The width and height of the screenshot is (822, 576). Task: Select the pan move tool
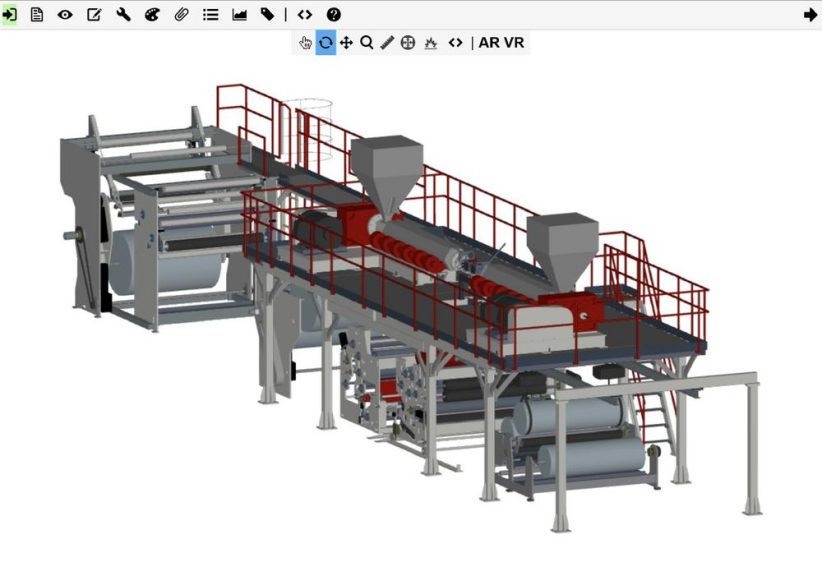tap(346, 42)
